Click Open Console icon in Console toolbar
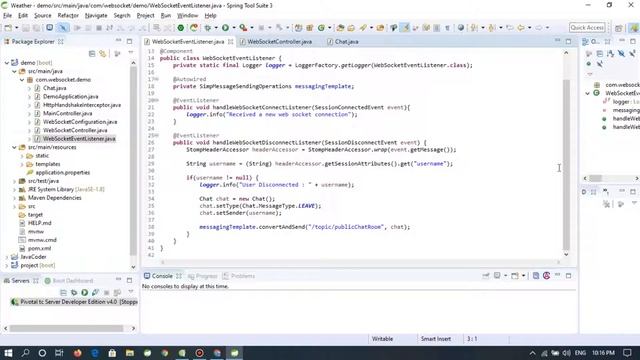The width and height of the screenshot is (640, 360). pos(515,276)
